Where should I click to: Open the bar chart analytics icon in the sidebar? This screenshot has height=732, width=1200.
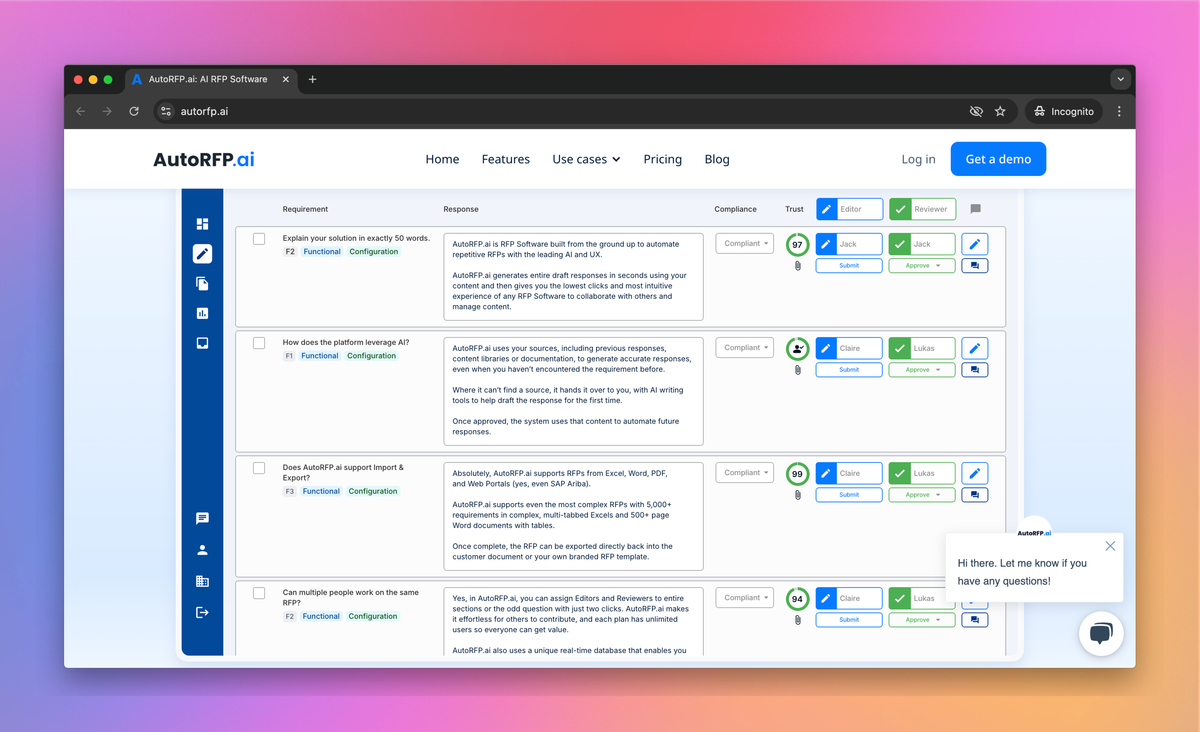tap(203, 313)
